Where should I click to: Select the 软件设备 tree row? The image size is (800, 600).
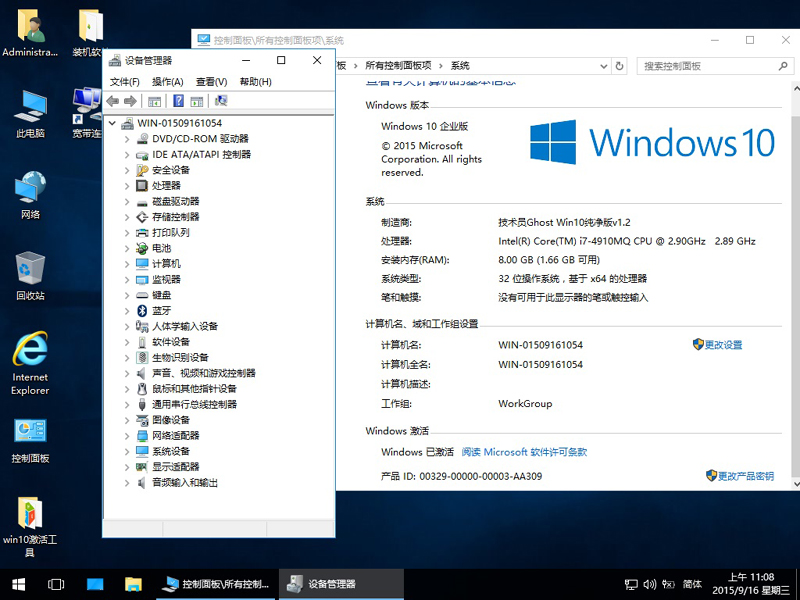[x=163, y=342]
